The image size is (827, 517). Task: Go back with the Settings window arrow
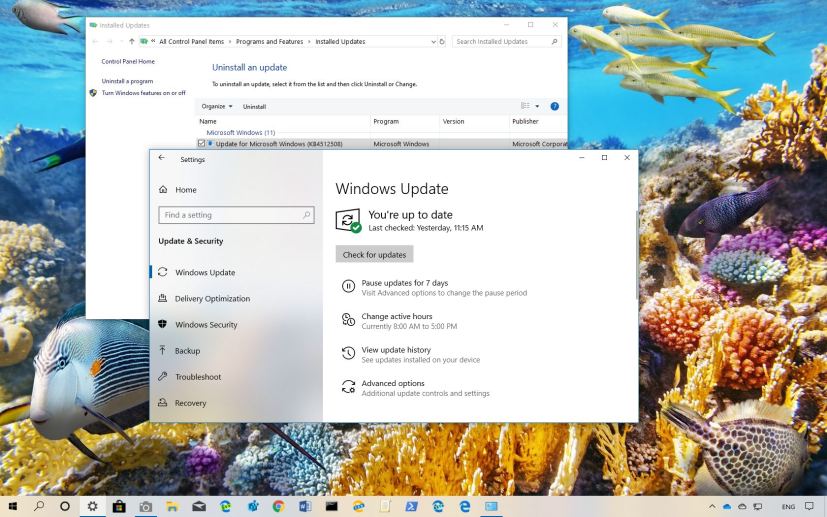pyautogui.click(x=161, y=158)
